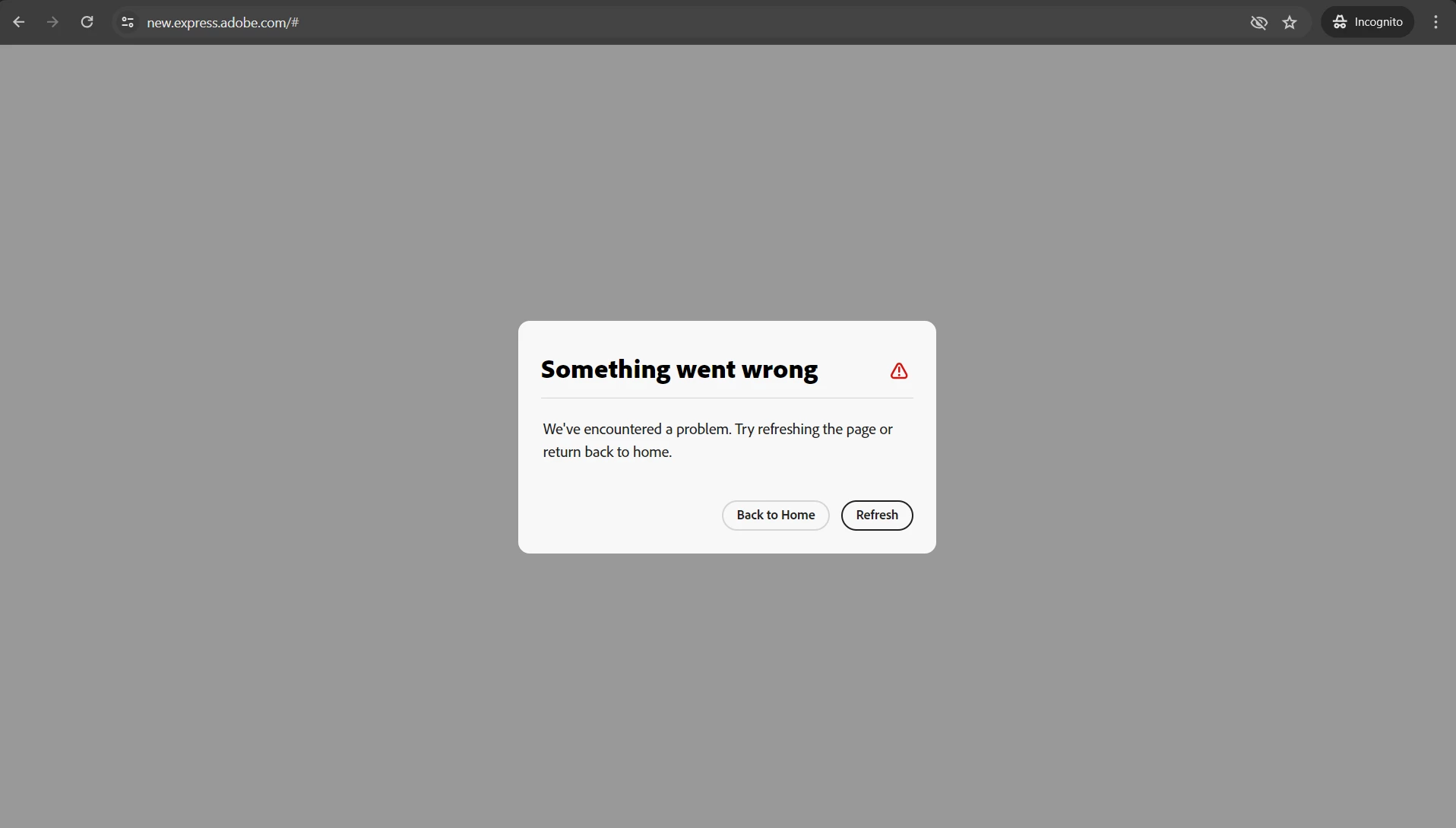Screen dimensions: 1456x828
Task: Reload the page with the browser reload icon
Action: pyautogui.click(x=87, y=22)
